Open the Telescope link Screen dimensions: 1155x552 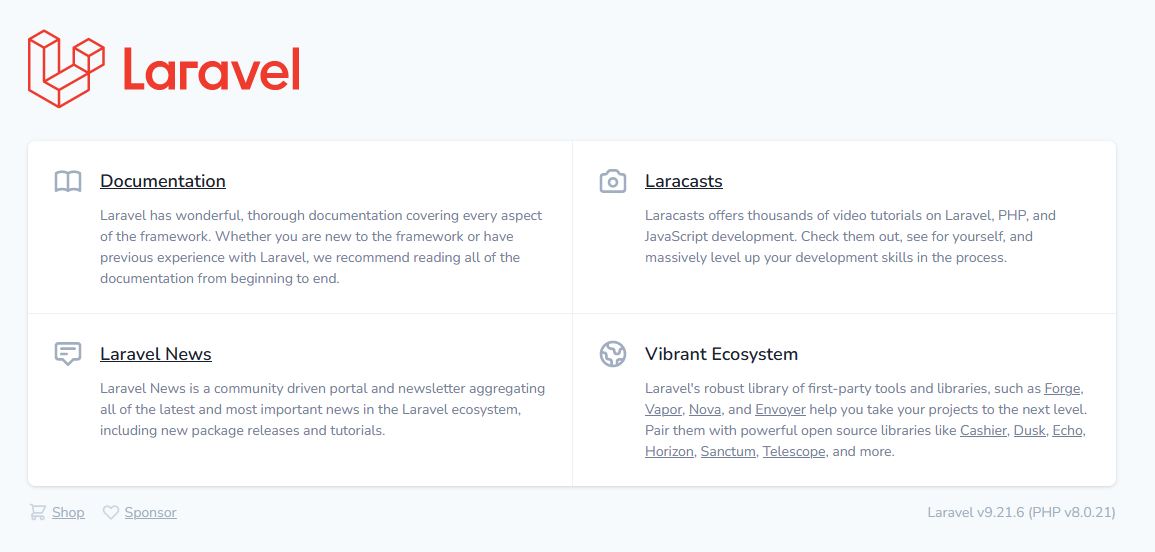794,452
